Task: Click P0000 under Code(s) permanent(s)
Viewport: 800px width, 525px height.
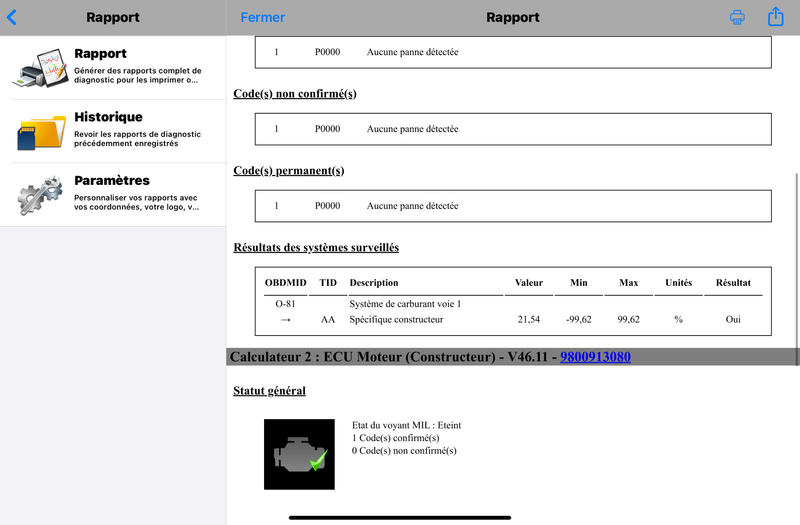Action: click(x=328, y=206)
